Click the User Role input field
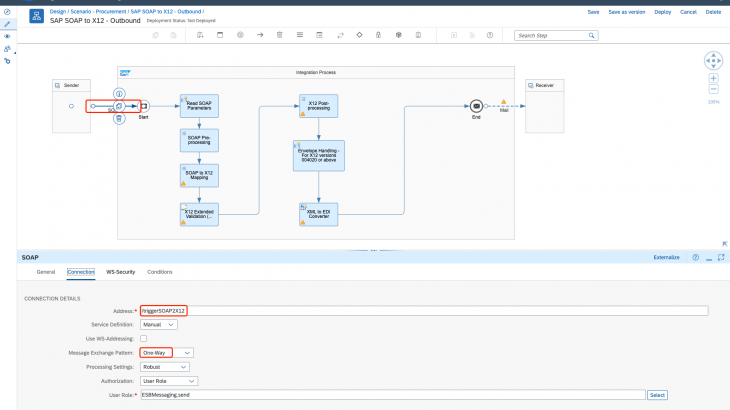The width and height of the screenshot is (730, 410). pyautogui.click(x=392, y=395)
